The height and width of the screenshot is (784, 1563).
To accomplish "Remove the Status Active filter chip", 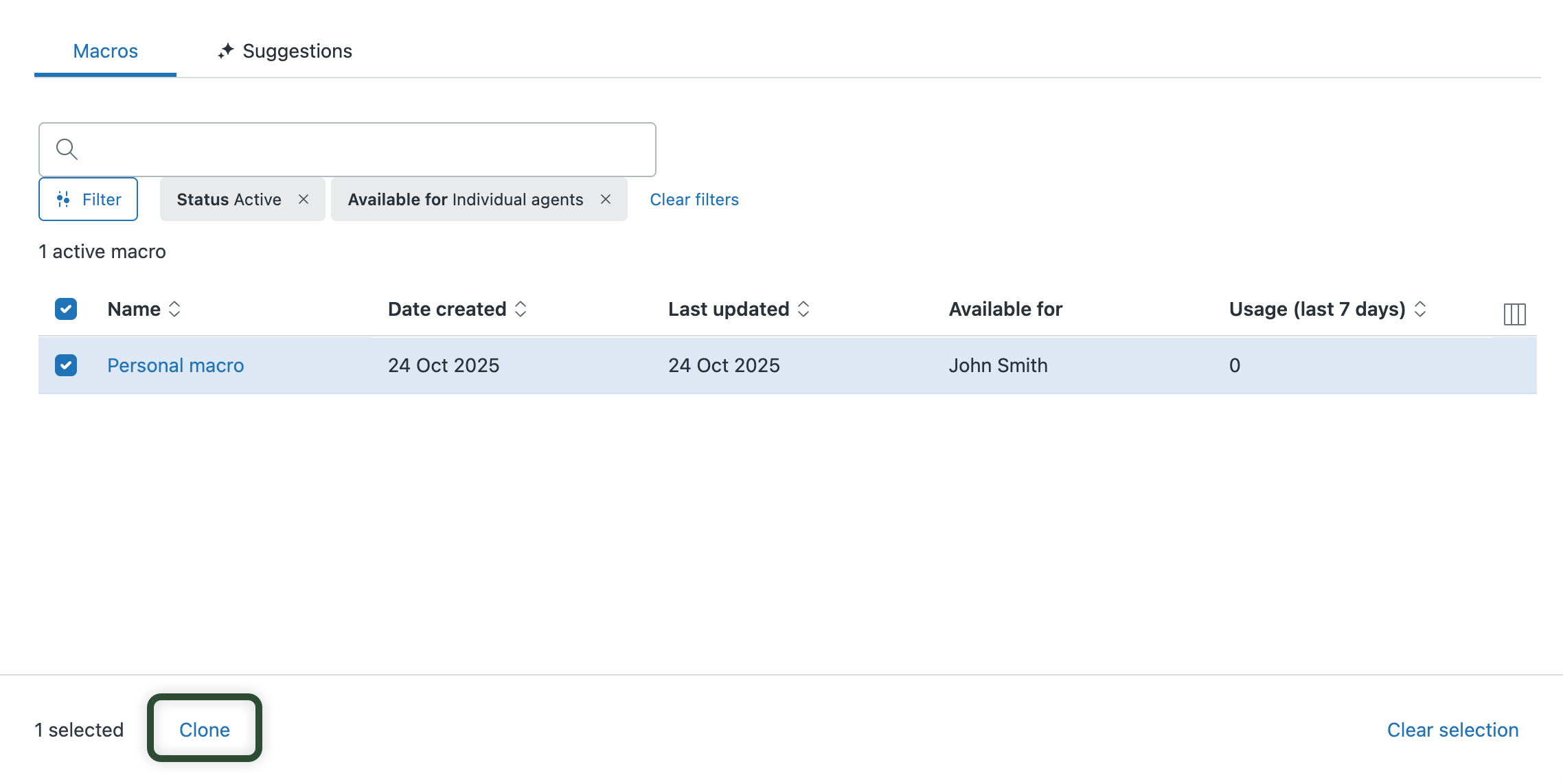I will coord(304,199).
